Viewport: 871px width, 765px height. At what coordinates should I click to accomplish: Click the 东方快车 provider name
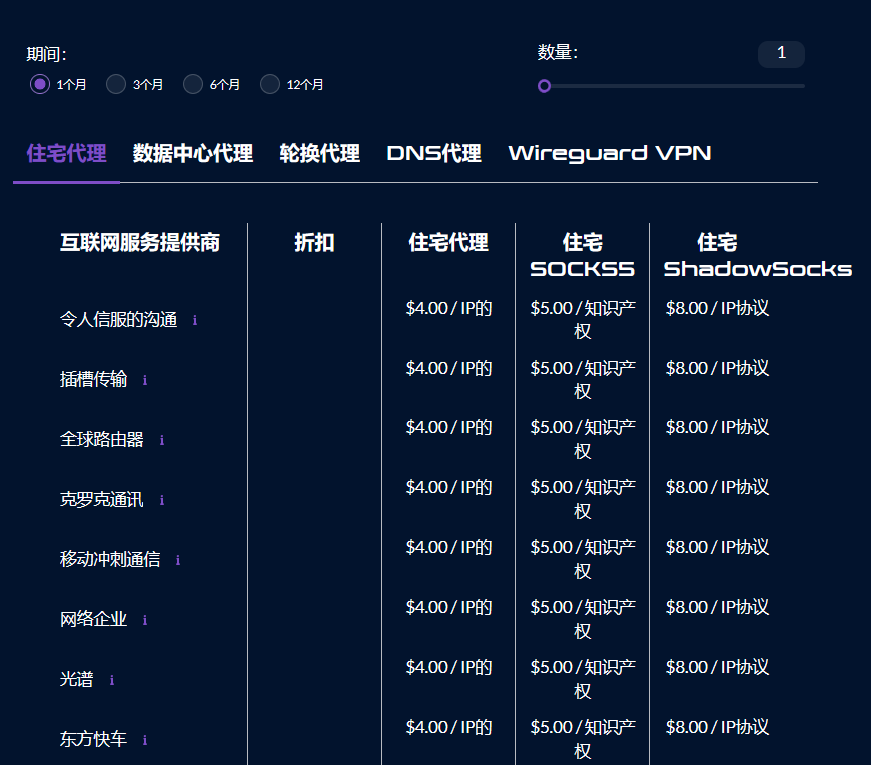(93, 739)
